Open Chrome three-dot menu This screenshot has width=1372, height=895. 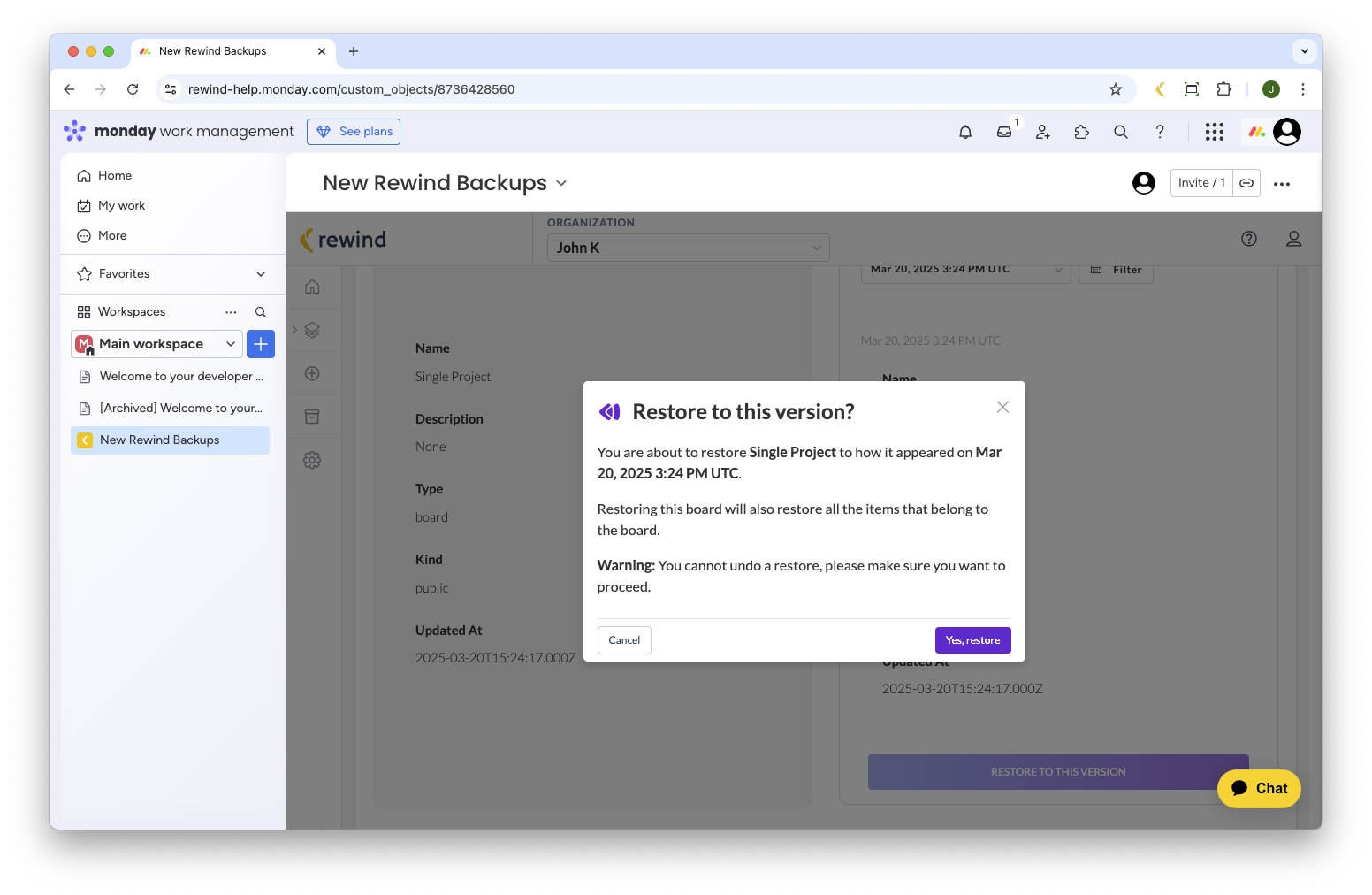[x=1303, y=89]
